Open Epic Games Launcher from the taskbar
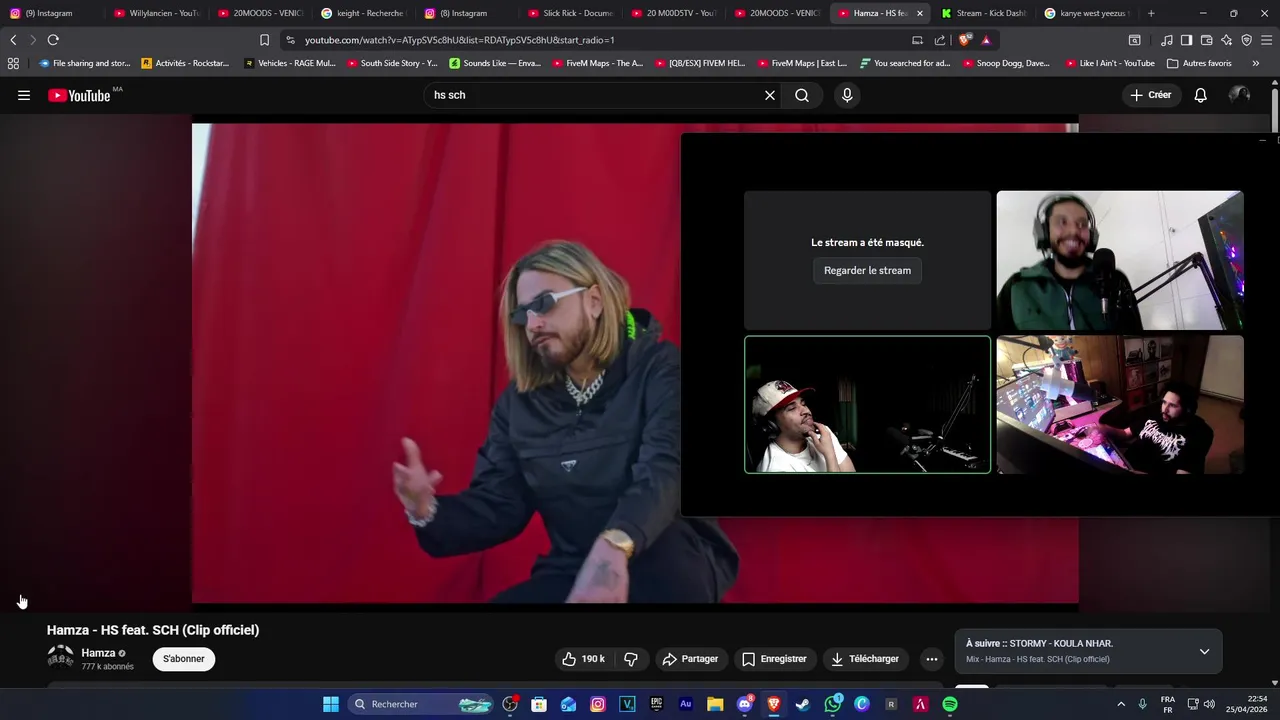The image size is (1280, 720). pos(657,704)
